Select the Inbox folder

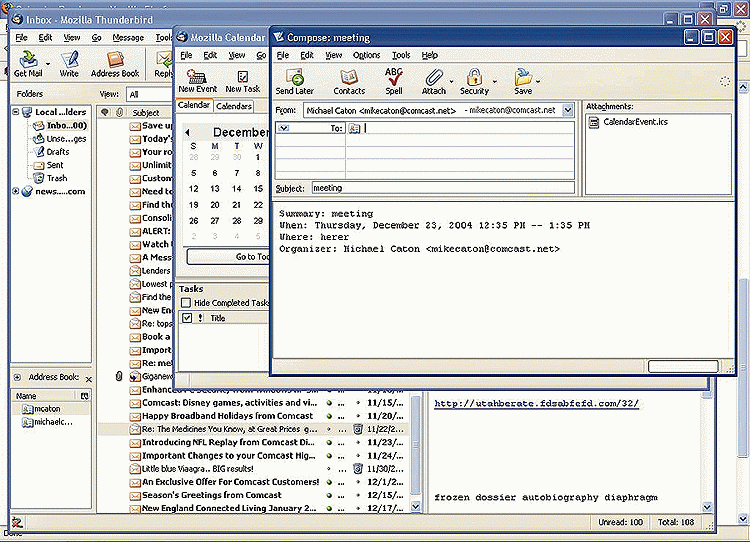tap(59, 126)
